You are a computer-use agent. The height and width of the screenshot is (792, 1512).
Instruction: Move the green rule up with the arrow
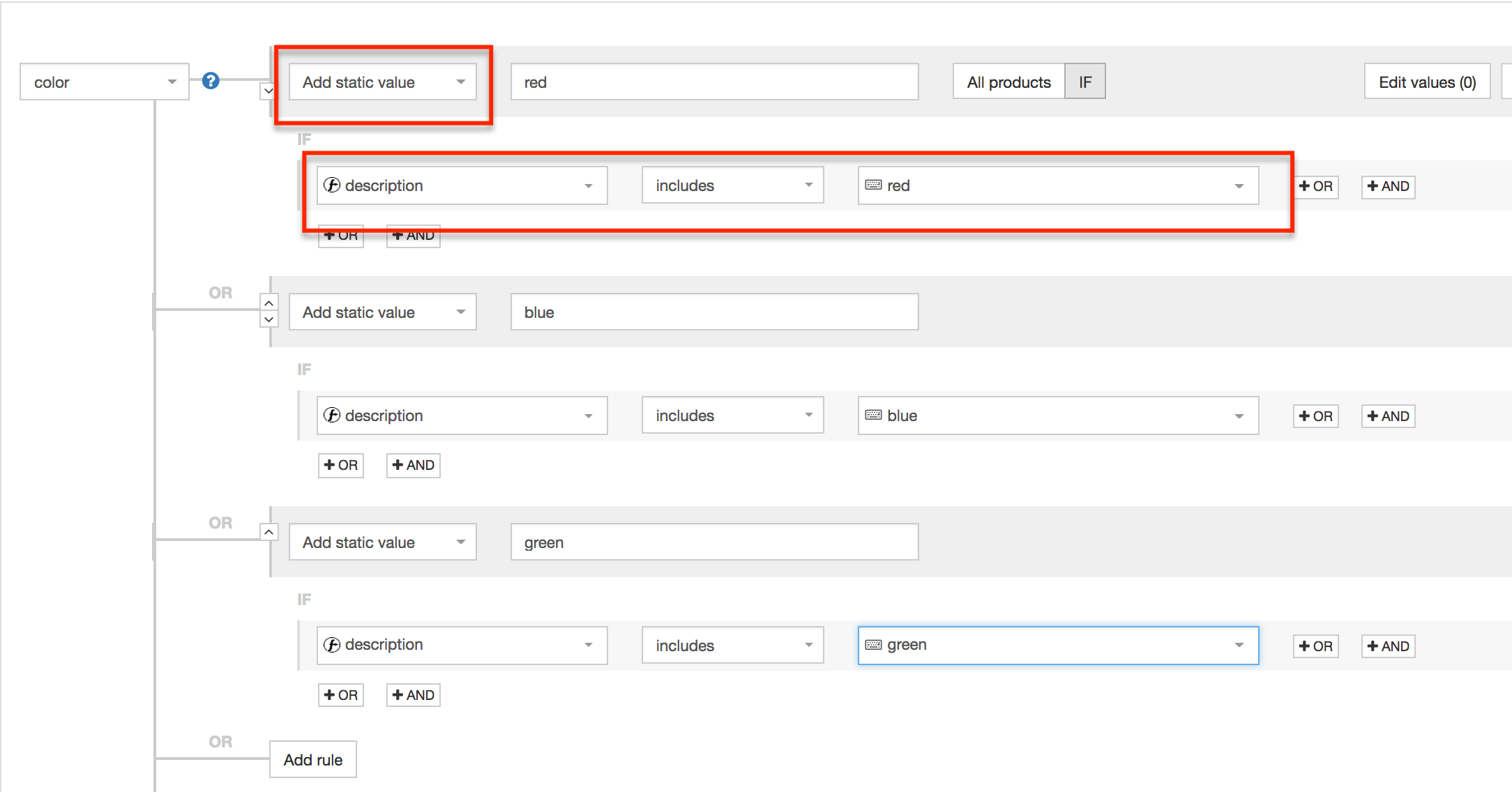pyautogui.click(x=269, y=533)
